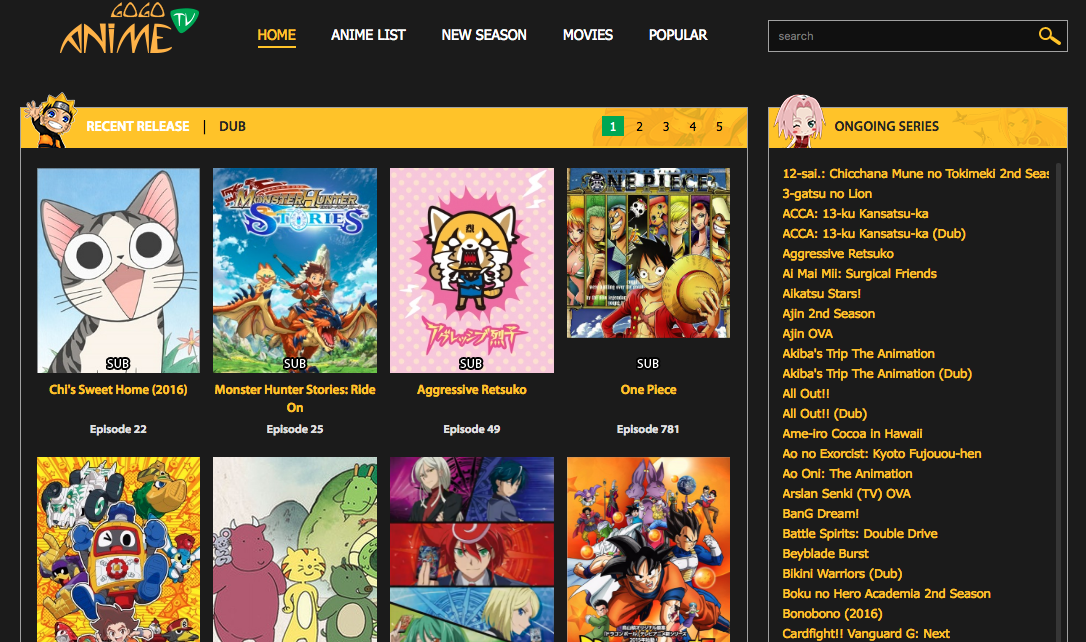Open 12-sai.: Chicchana Mune no Tokimeki series
Screen dimensions: 1086x642
pos(915,173)
